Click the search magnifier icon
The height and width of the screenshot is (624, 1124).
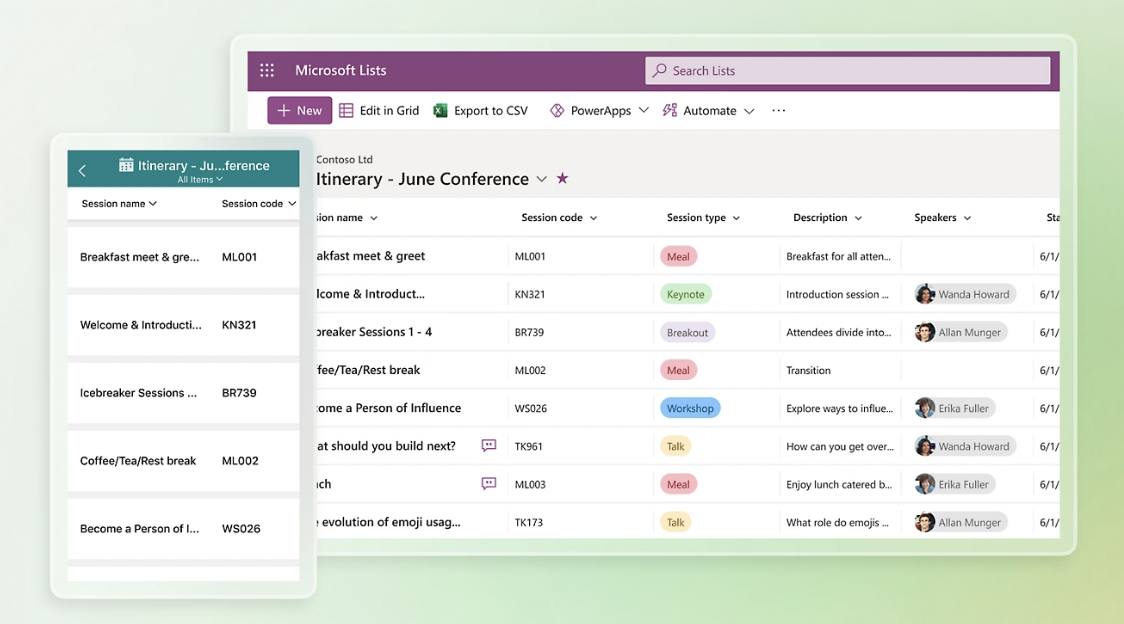click(659, 70)
